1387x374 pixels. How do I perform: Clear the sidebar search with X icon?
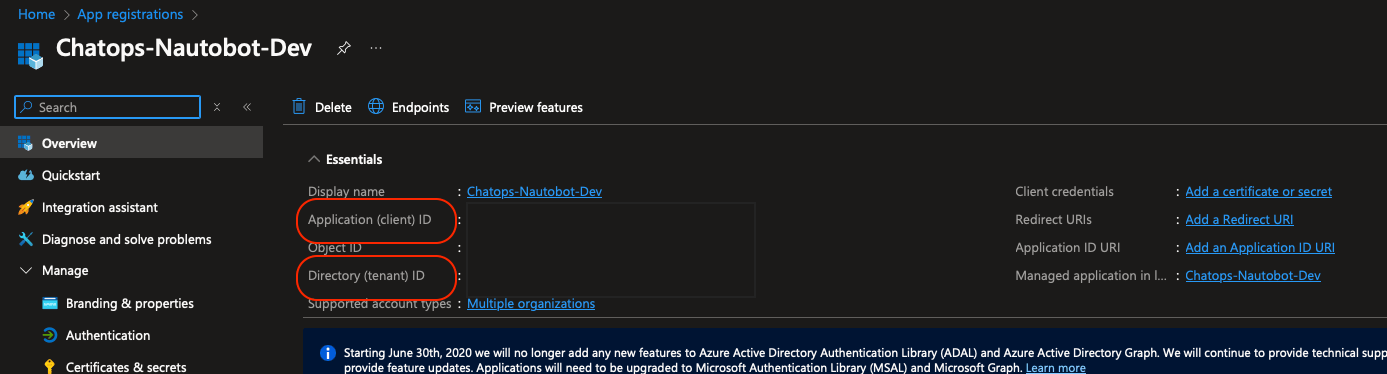217,107
